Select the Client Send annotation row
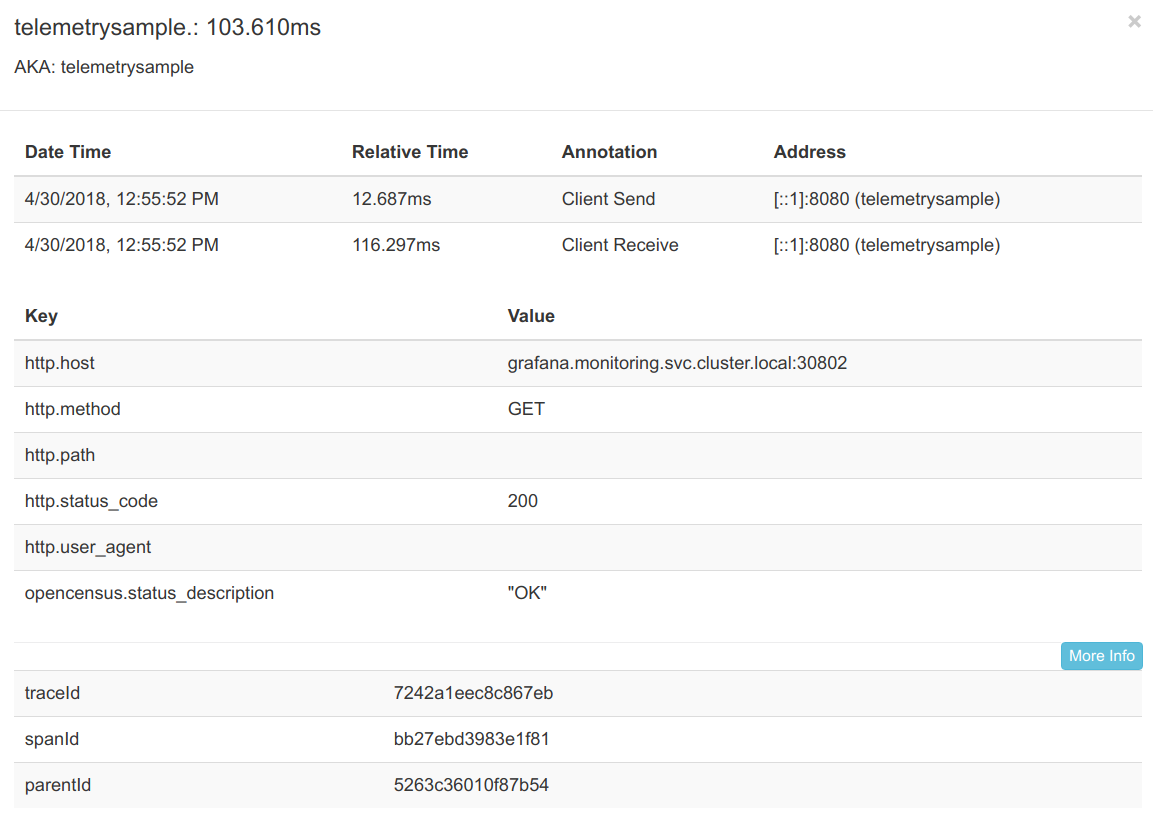1153x826 pixels. [x=578, y=199]
